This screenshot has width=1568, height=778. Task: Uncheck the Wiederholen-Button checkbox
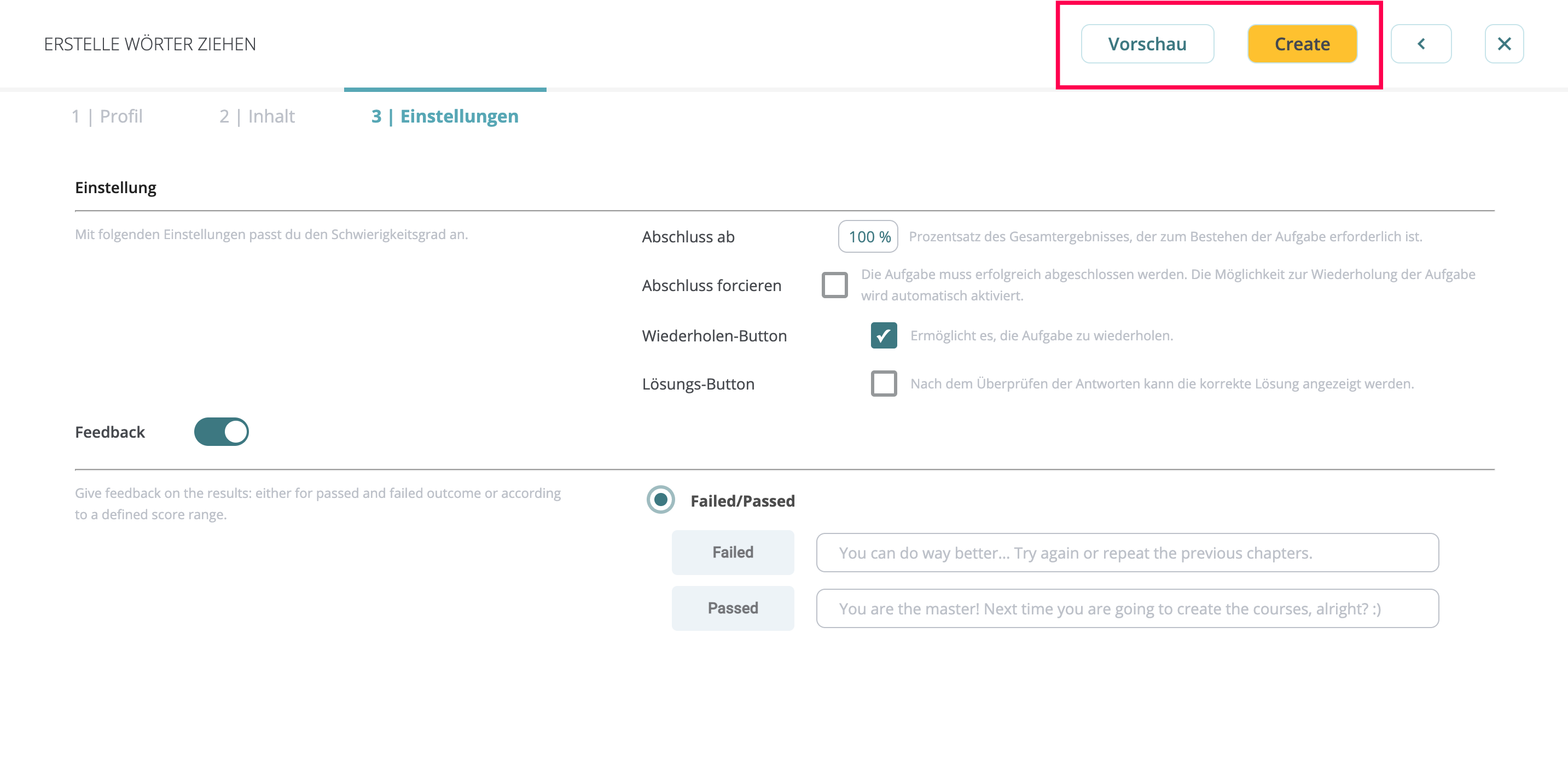[x=884, y=335]
